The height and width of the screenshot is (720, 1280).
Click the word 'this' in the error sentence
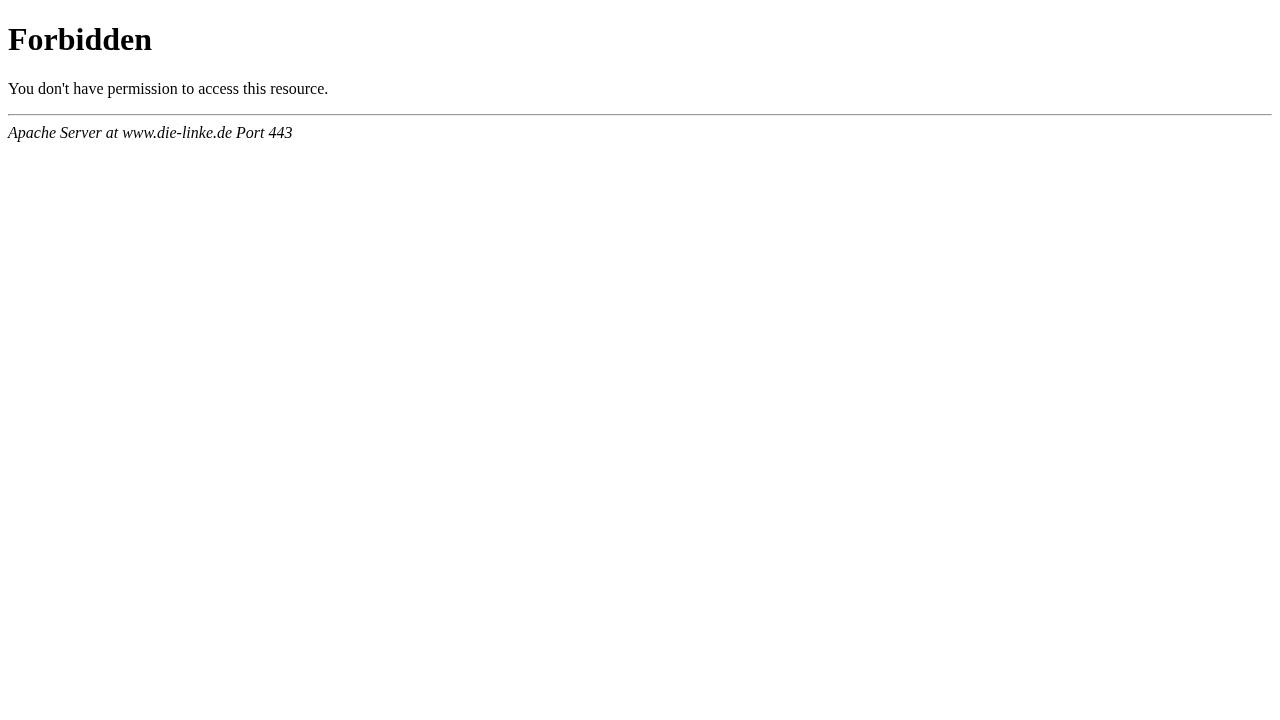pyautogui.click(x=254, y=89)
